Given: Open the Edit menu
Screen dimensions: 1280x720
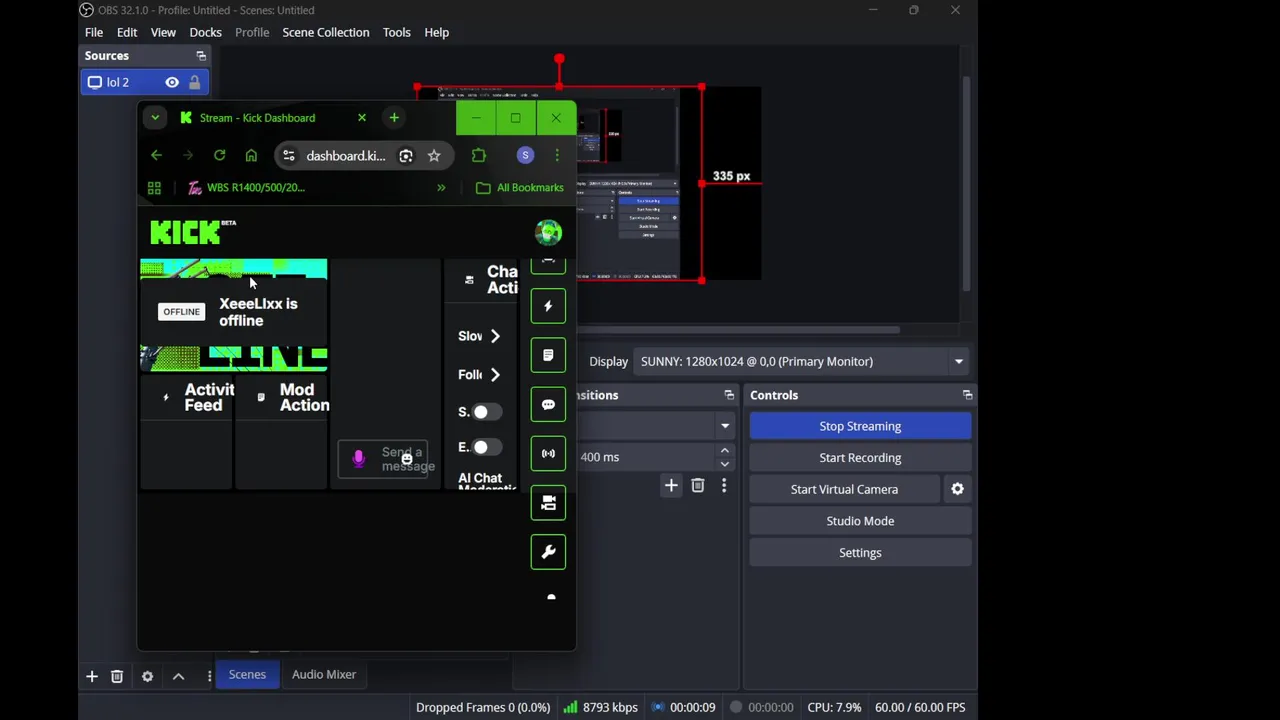Looking at the screenshot, I should [x=127, y=32].
